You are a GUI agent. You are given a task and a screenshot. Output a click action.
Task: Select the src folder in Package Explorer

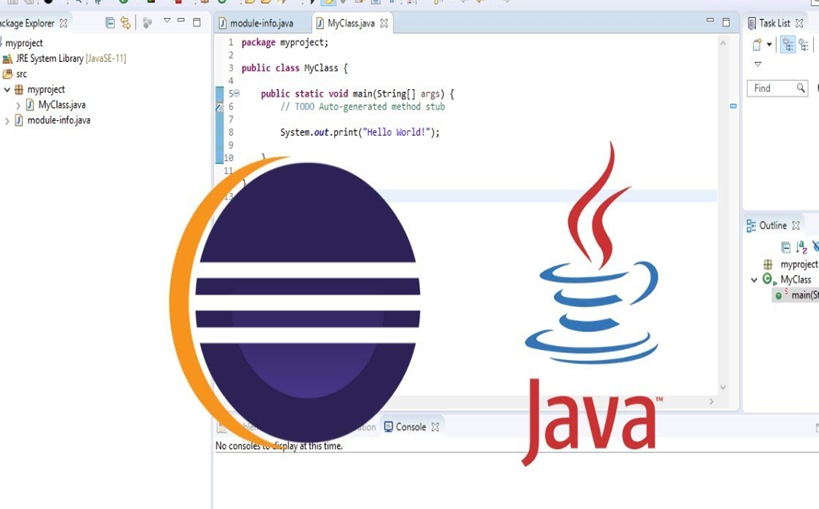(21, 74)
